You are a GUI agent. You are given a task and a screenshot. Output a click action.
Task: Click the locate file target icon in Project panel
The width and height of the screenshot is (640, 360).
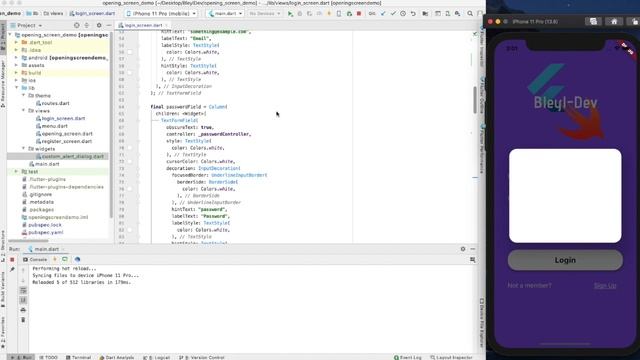click(76, 25)
